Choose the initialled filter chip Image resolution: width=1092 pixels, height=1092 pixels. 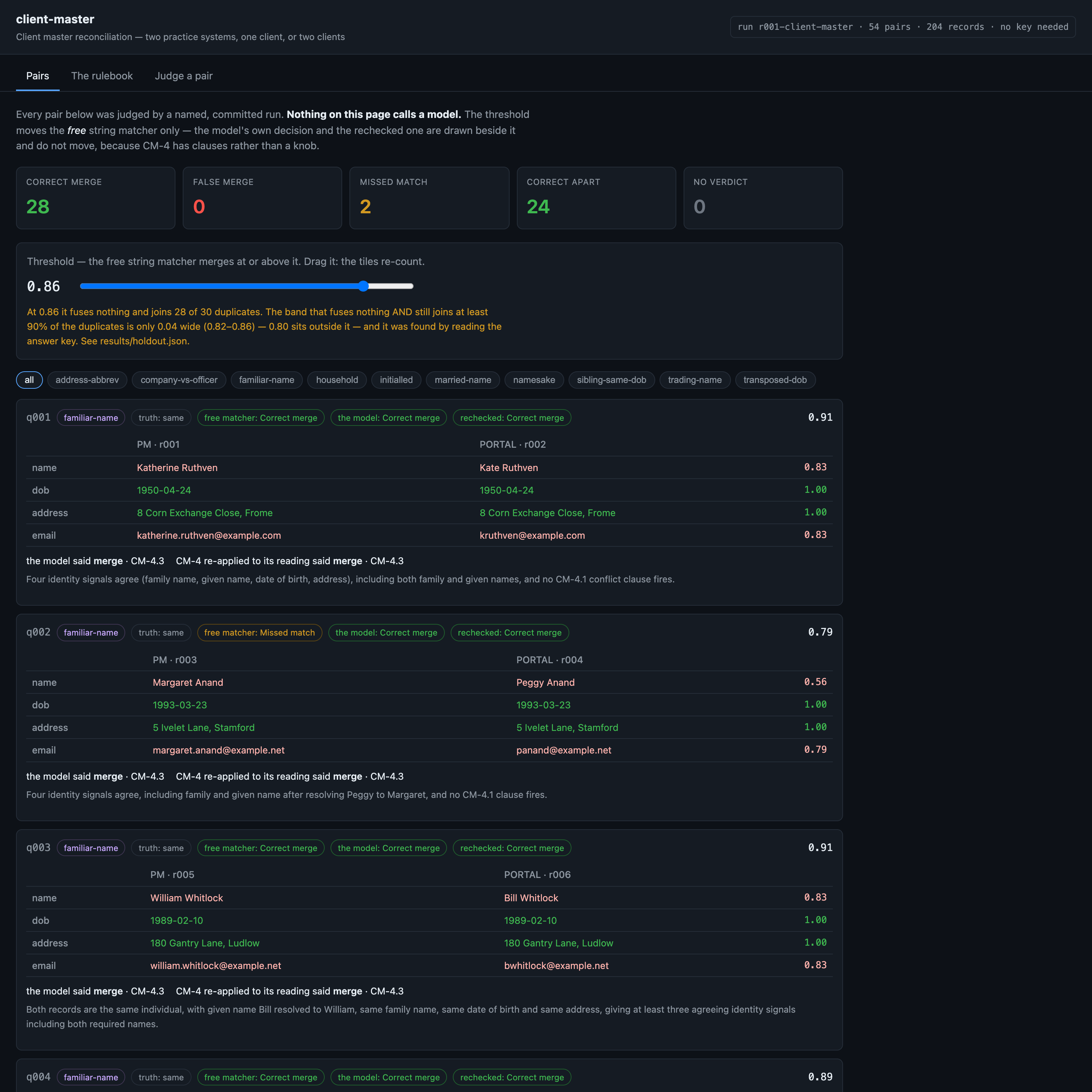[x=396, y=380]
